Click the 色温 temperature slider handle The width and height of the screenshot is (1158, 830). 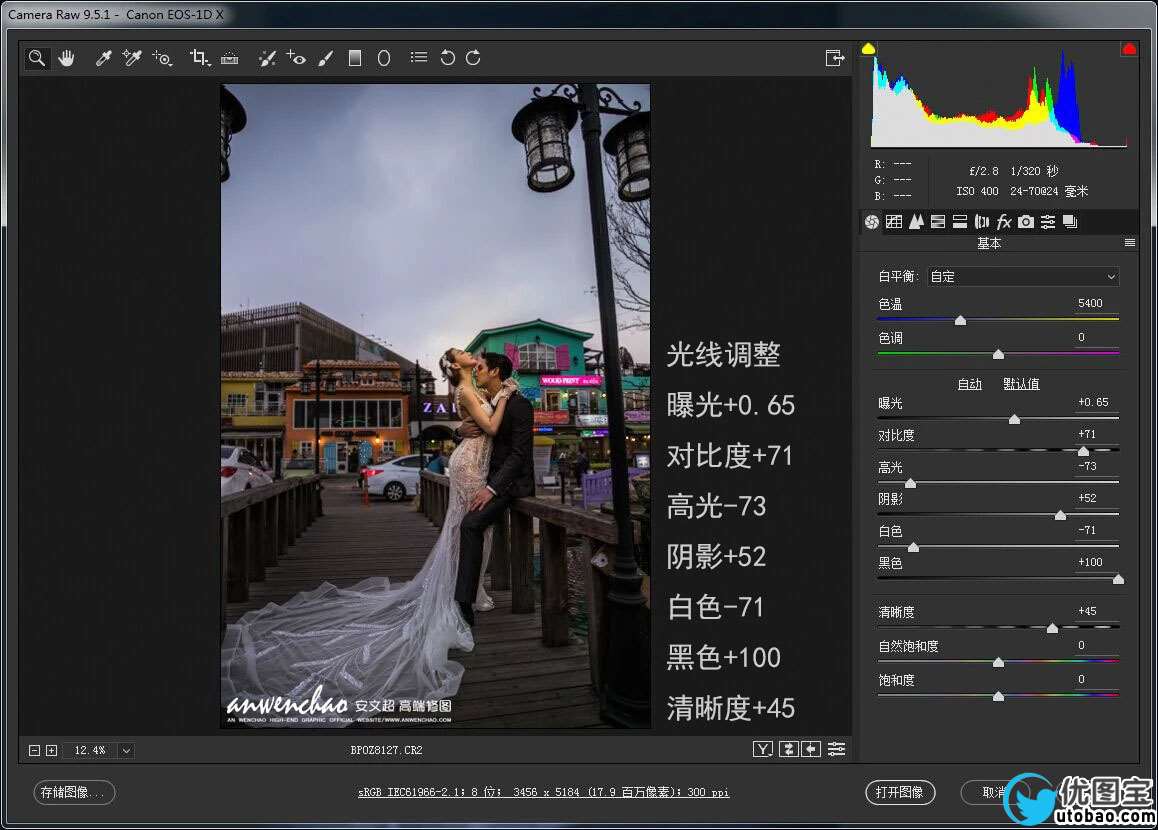point(960,320)
